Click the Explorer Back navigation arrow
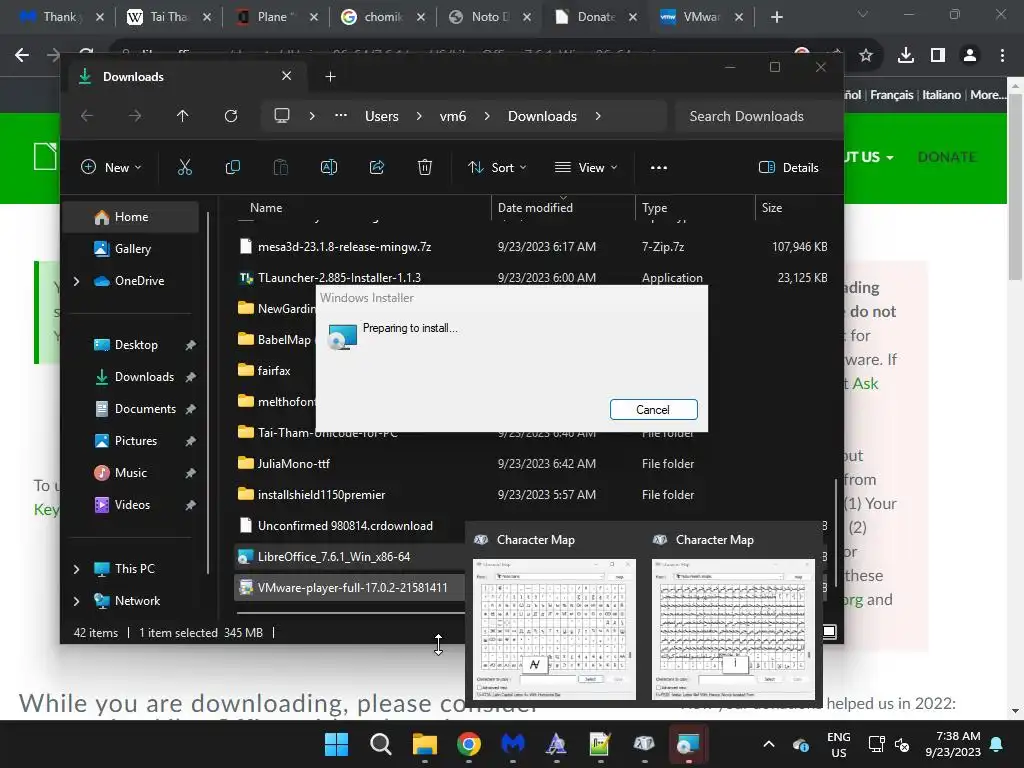This screenshot has width=1024, height=768. [87, 116]
